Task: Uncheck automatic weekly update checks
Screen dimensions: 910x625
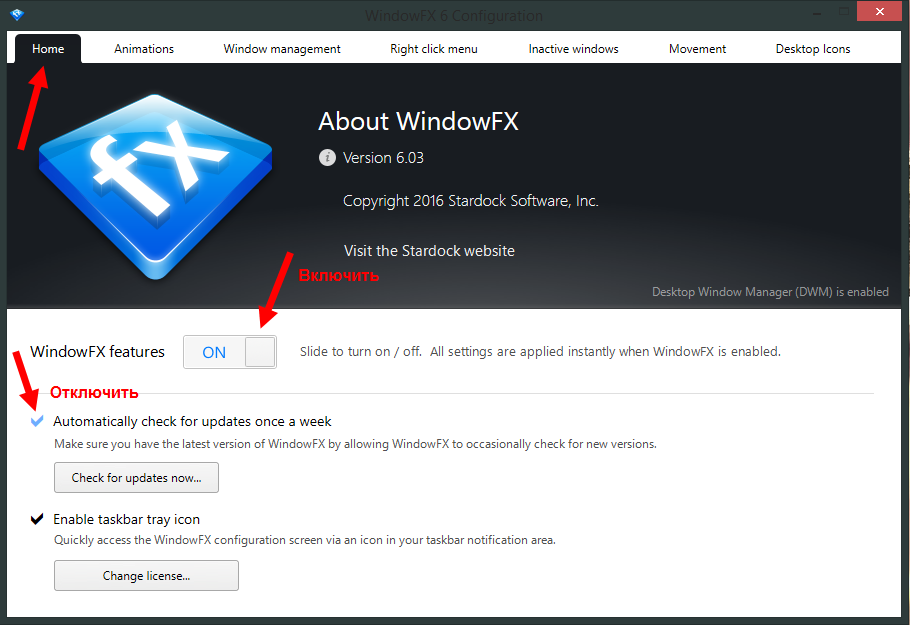Action: (x=36, y=421)
